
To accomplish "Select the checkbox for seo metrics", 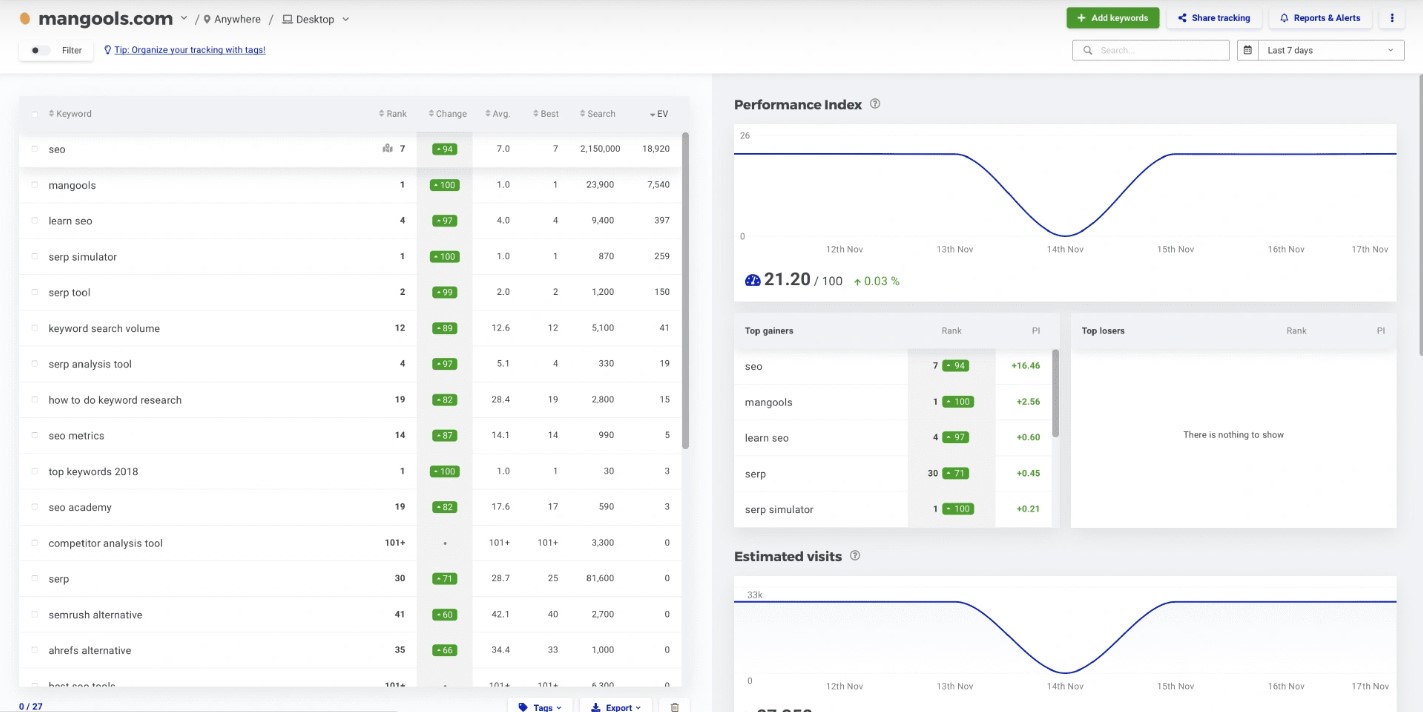I will pyautogui.click(x=35, y=436).
